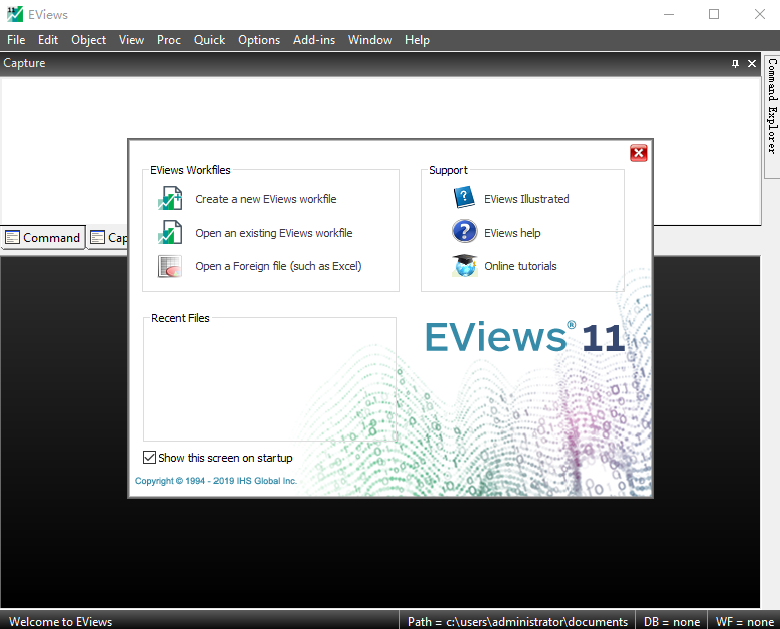This screenshot has width=780, height=629.
Task: Switch to the Command tab
Action: (43, 238)
